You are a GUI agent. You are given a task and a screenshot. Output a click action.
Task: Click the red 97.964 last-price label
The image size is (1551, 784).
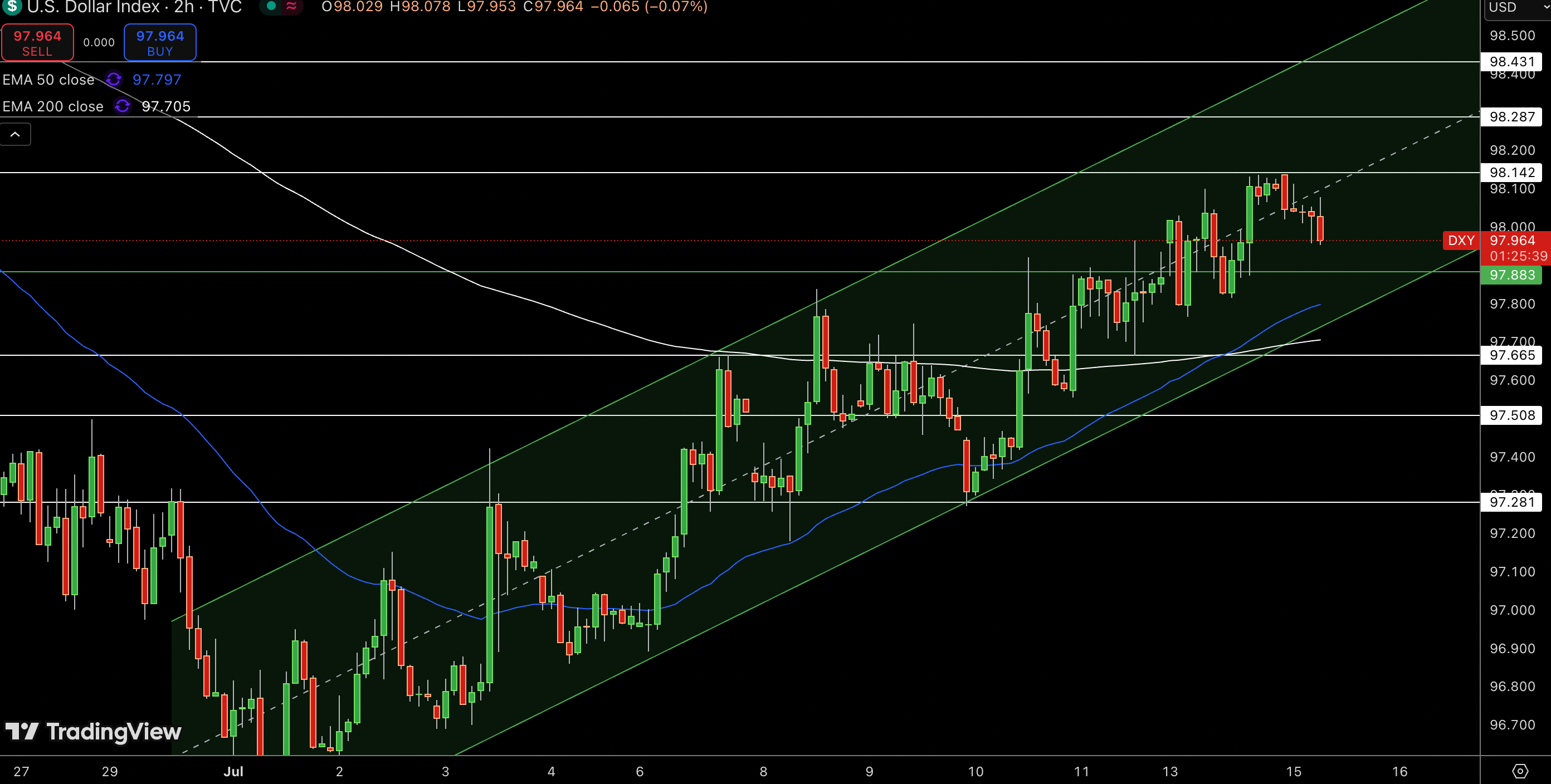pos(1513,241)
